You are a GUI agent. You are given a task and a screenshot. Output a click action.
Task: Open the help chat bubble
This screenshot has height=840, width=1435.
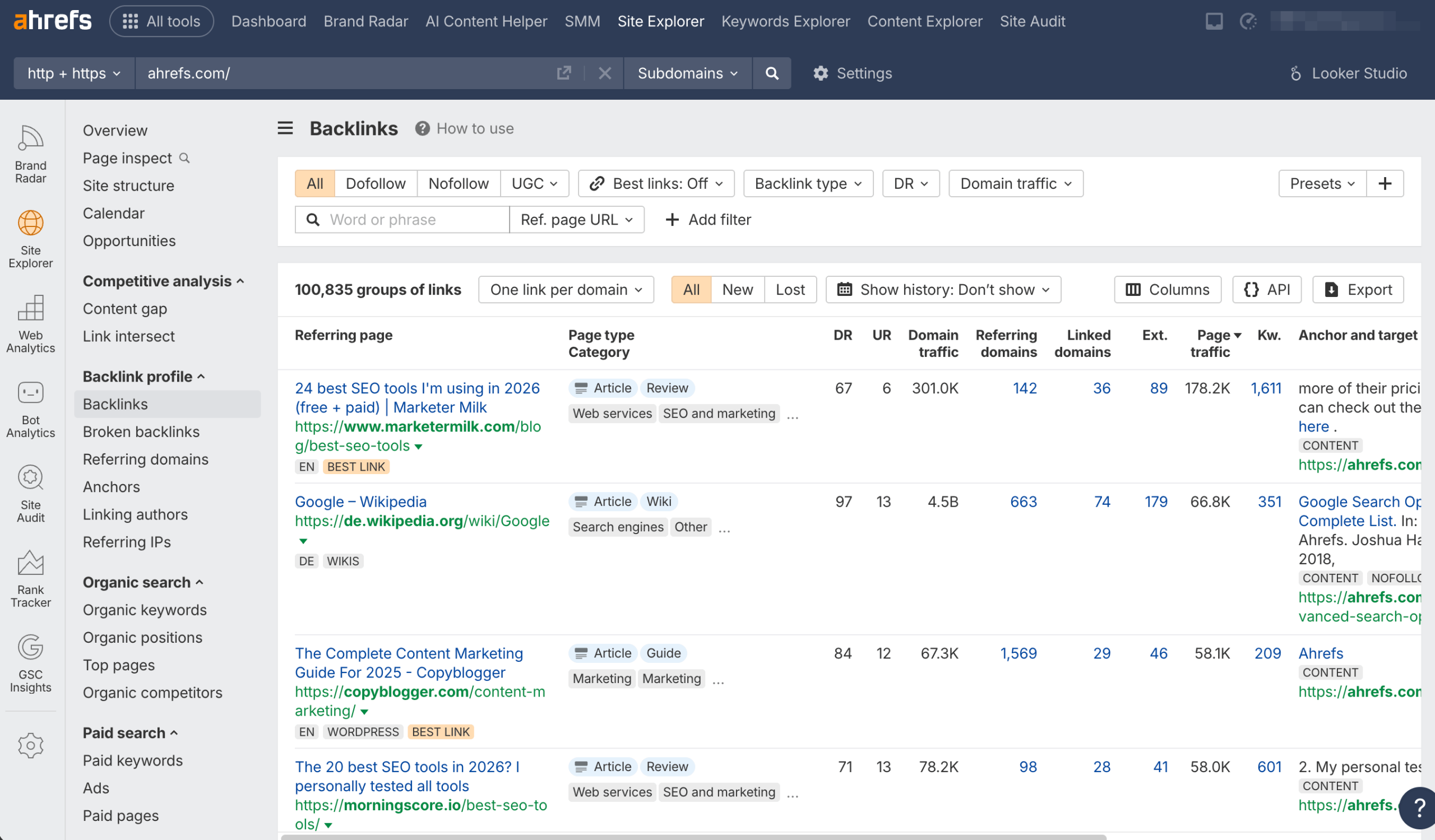tap(1418, 807)
